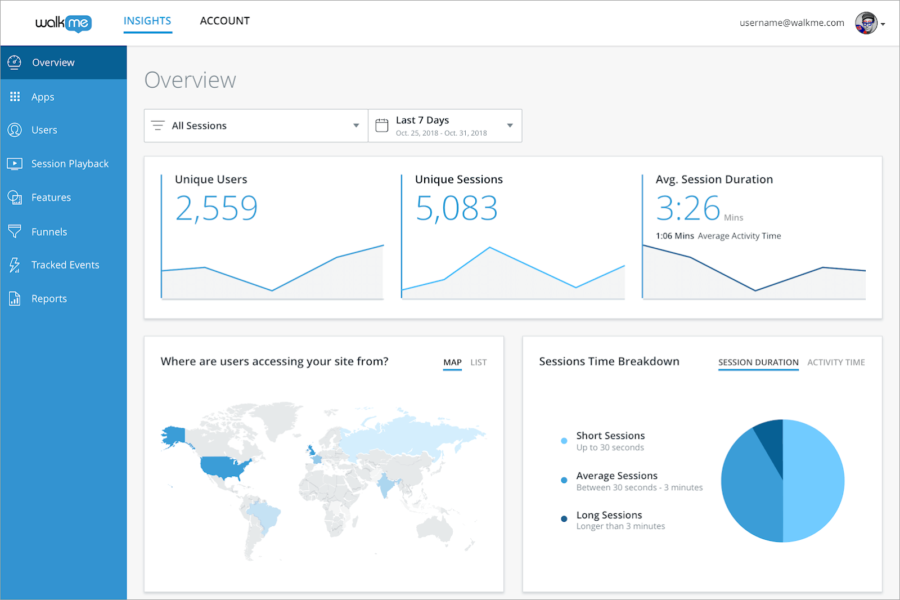The height and width of the screenshot is (600, 900).
Task: Open Features using its sidebar icon
Action: coord(14,198)
